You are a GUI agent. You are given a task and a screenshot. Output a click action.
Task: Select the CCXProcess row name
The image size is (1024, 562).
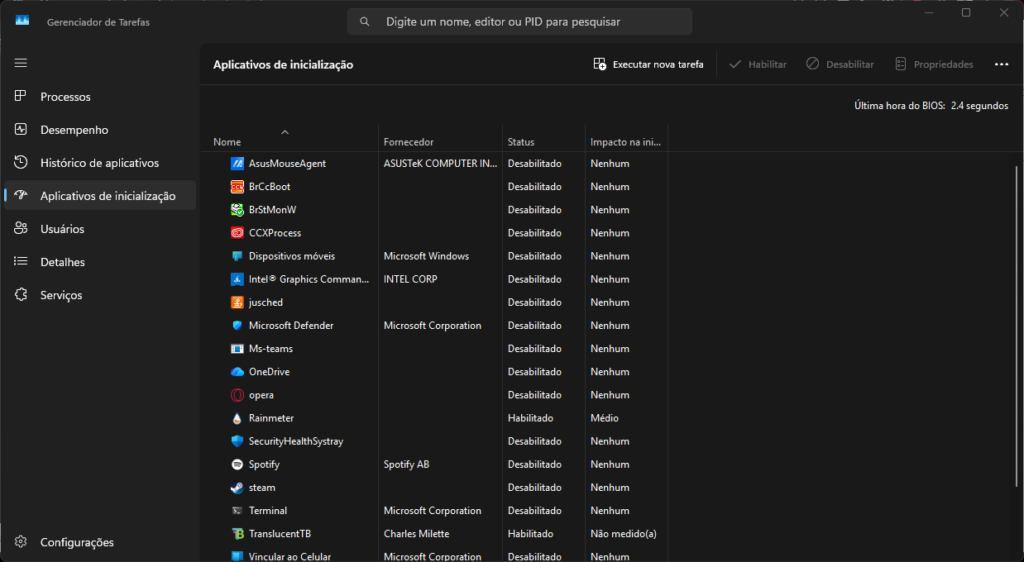pos(275,233)
